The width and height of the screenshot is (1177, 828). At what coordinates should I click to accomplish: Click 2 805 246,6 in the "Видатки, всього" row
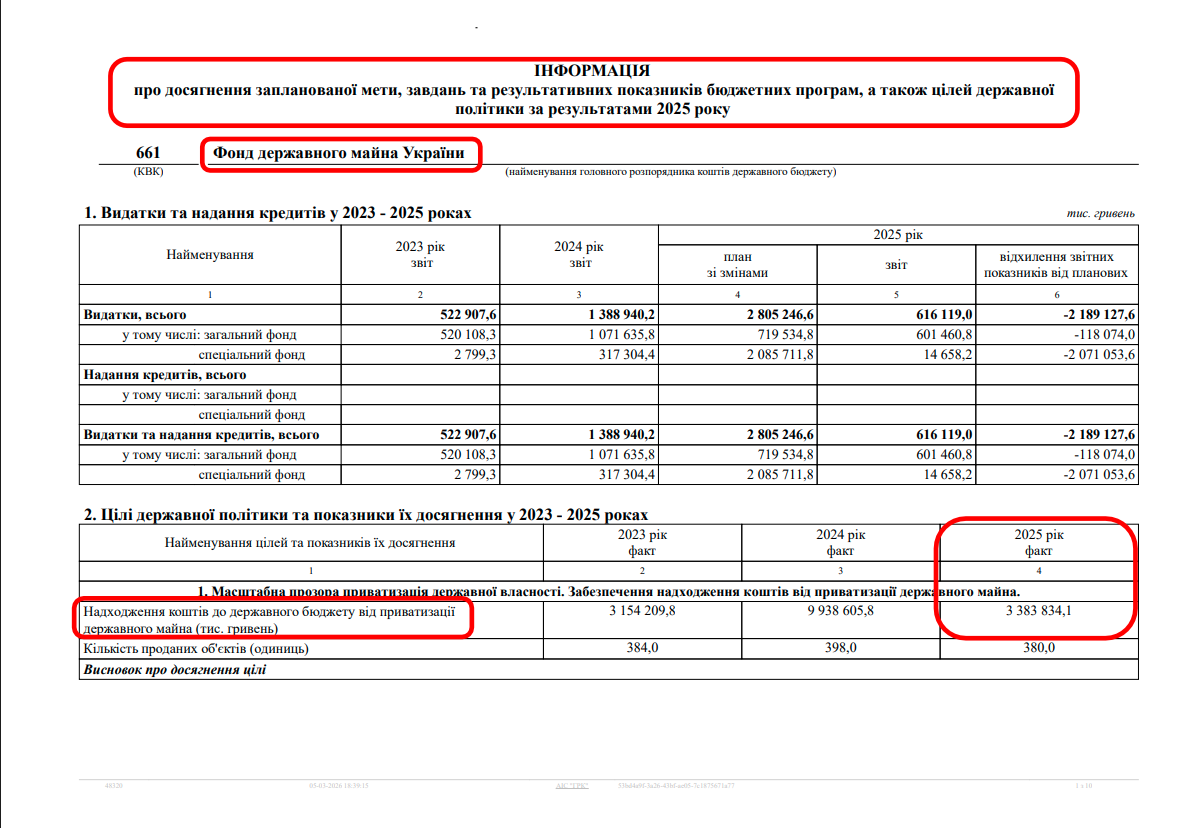(x=780, y=315)
